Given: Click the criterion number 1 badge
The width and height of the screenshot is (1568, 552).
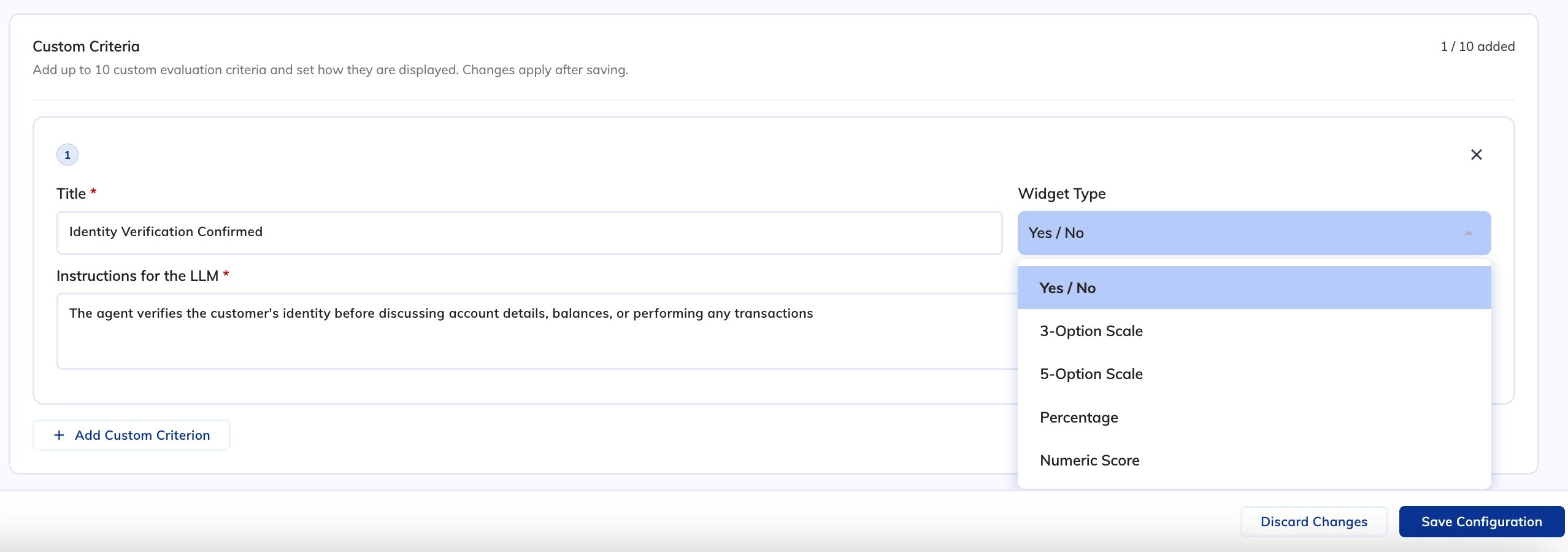Looking at the screenshot, I should 67,155.
